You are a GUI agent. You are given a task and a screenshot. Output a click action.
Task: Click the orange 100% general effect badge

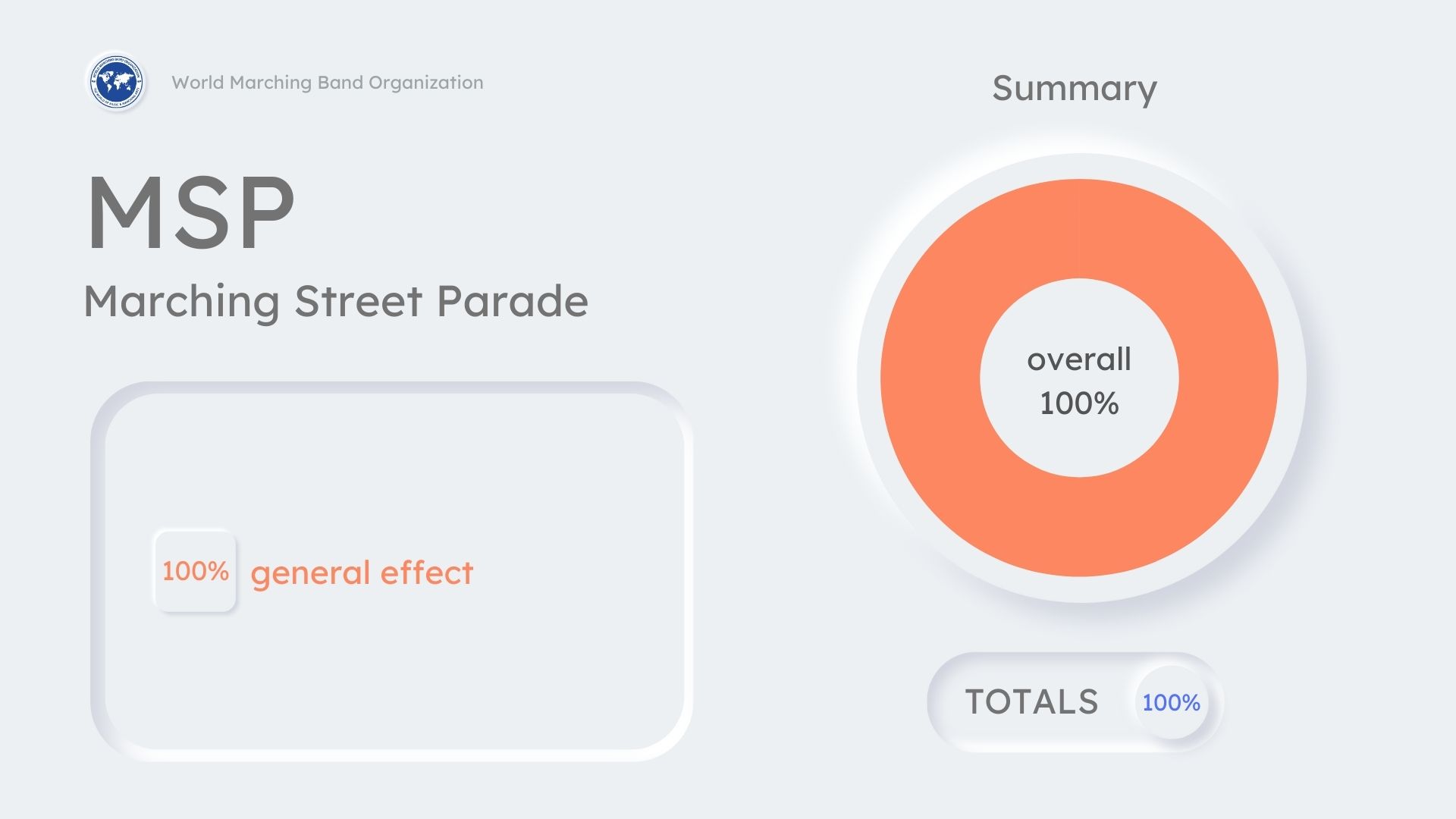pyautogui.click(x=195, y=571)
